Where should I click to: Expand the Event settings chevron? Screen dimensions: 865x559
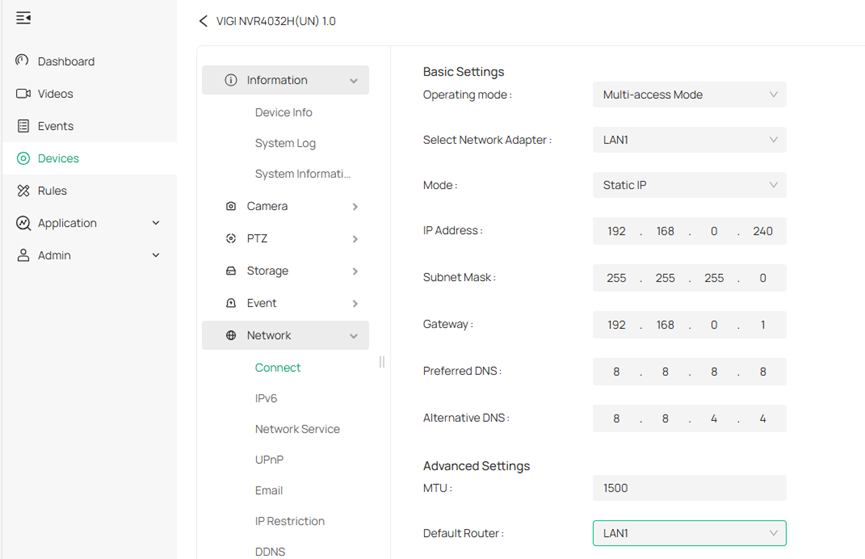pyautogui.click(x=355, y=304)
